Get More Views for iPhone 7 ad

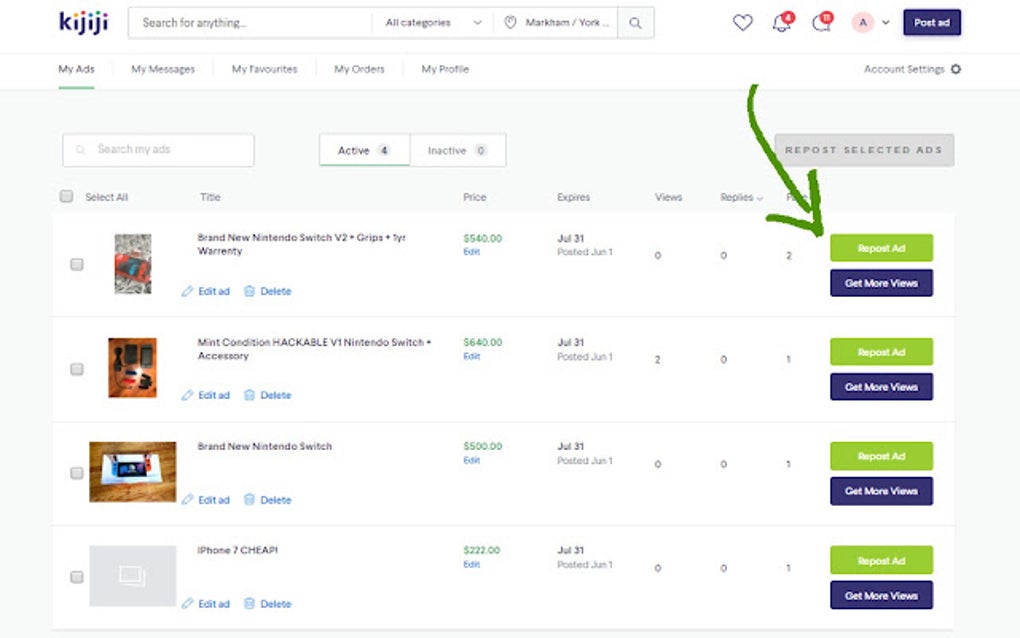[881, 596]
